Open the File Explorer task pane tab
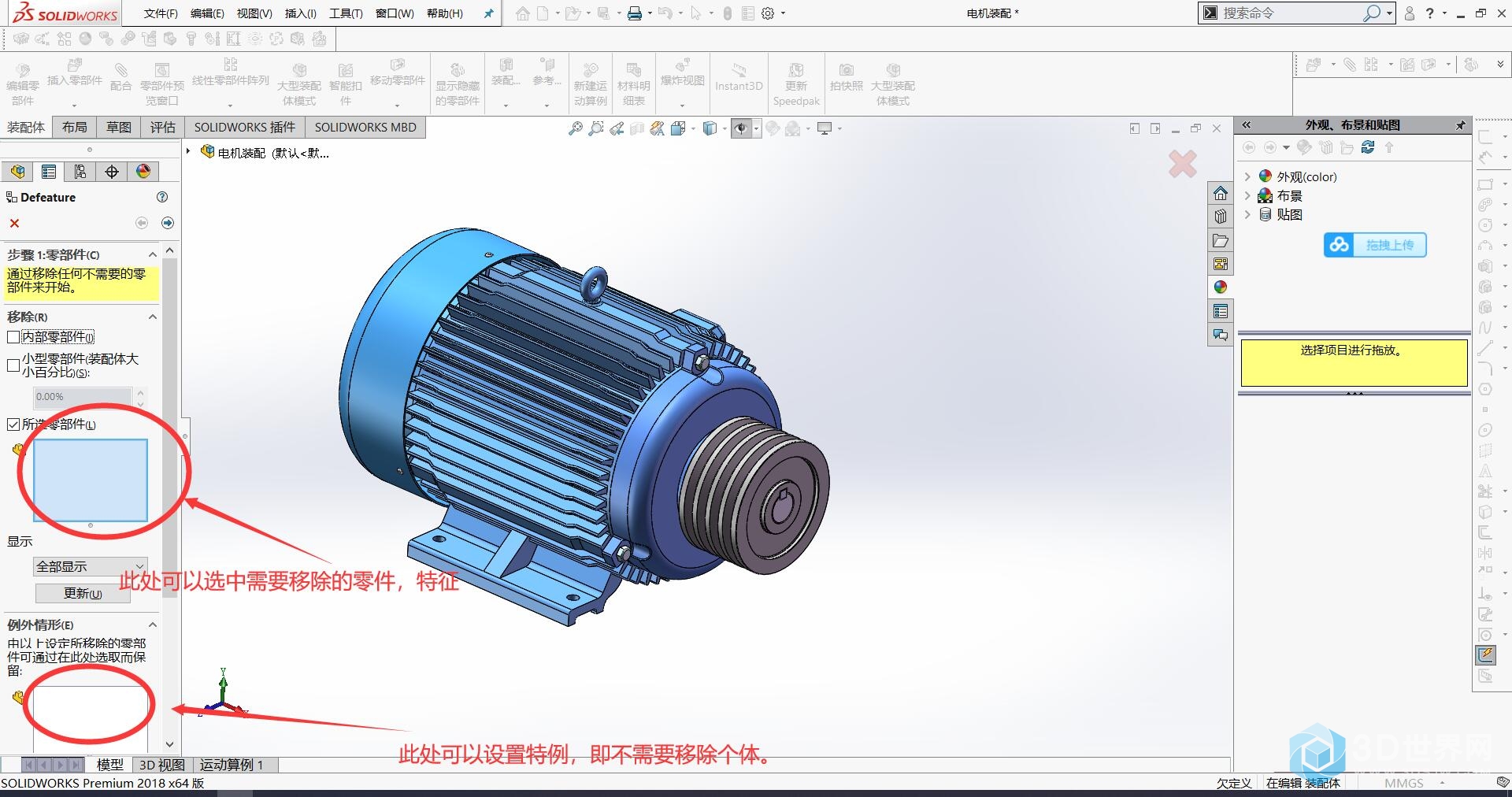The width and height of the screenshot is (1512, 797). (1220, 240)
